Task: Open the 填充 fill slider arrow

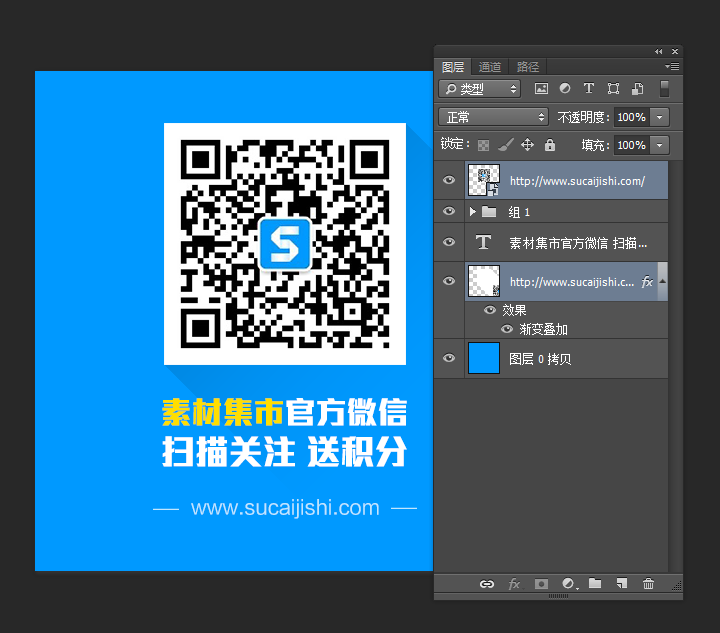Action: (x=659, y=146)
